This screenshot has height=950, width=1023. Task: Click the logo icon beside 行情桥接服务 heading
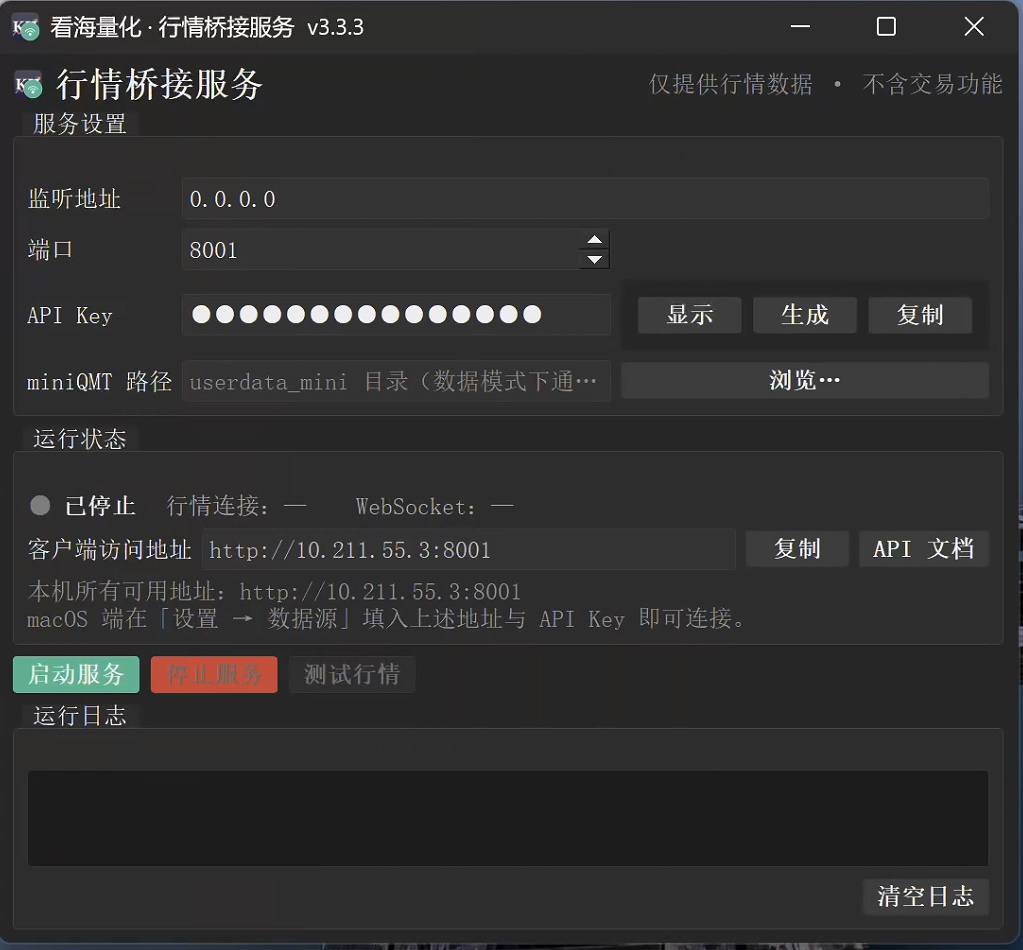[28, 84]
